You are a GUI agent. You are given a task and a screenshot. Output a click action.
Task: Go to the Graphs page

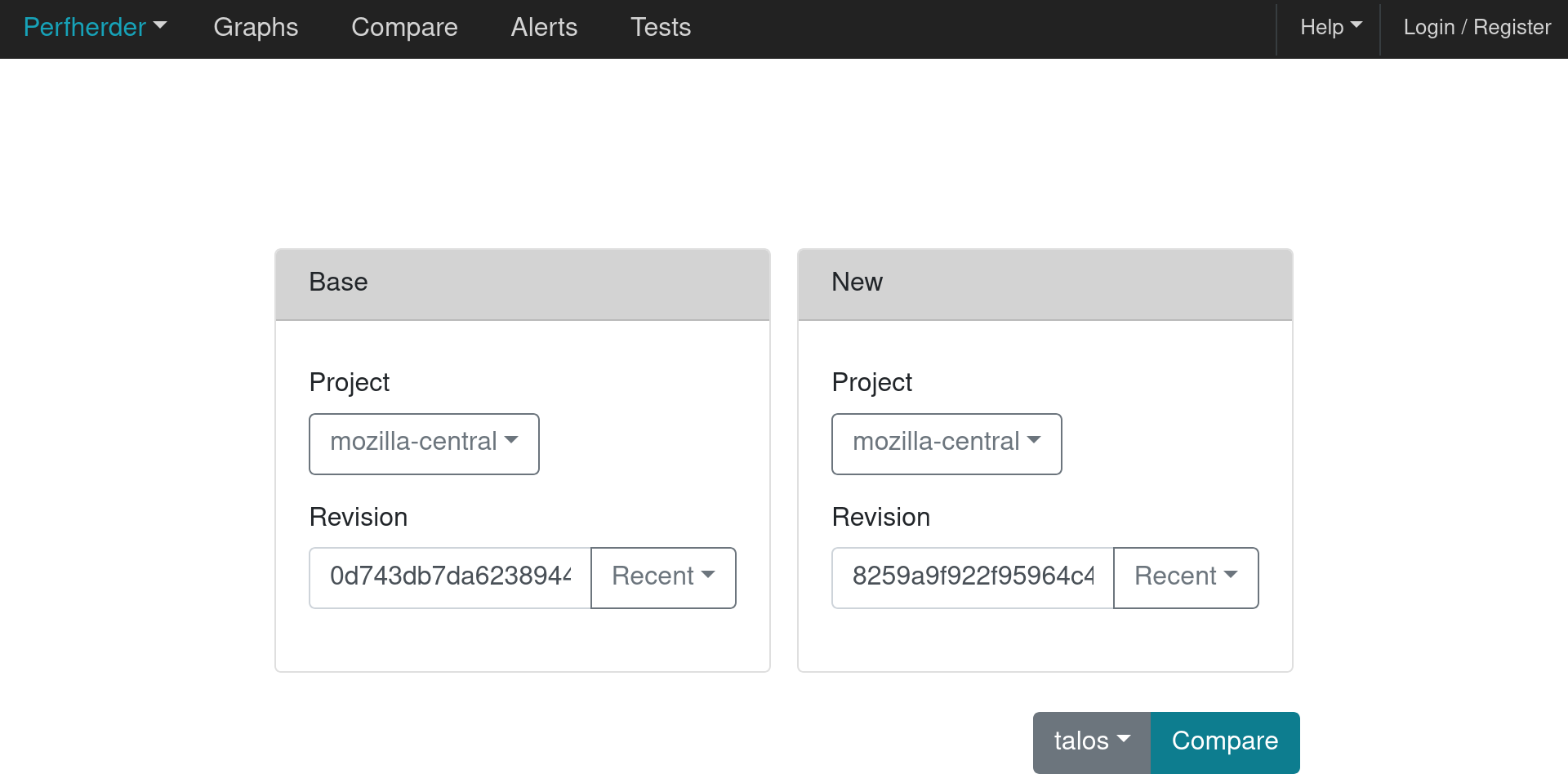click(x=256, y=27)
